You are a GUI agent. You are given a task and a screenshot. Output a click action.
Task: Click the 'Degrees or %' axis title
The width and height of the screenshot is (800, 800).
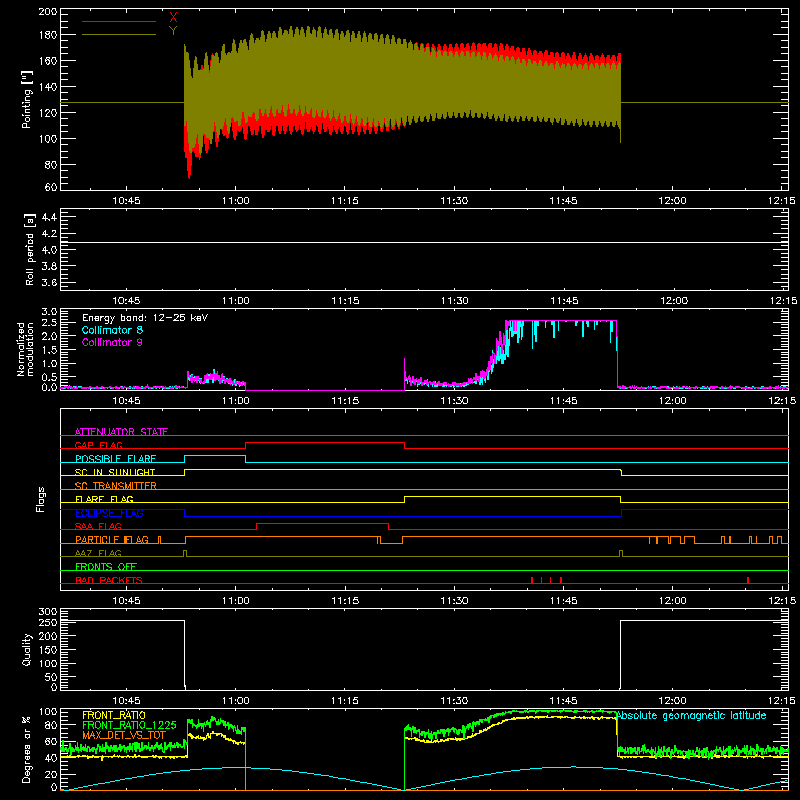[x=27, y=749]
